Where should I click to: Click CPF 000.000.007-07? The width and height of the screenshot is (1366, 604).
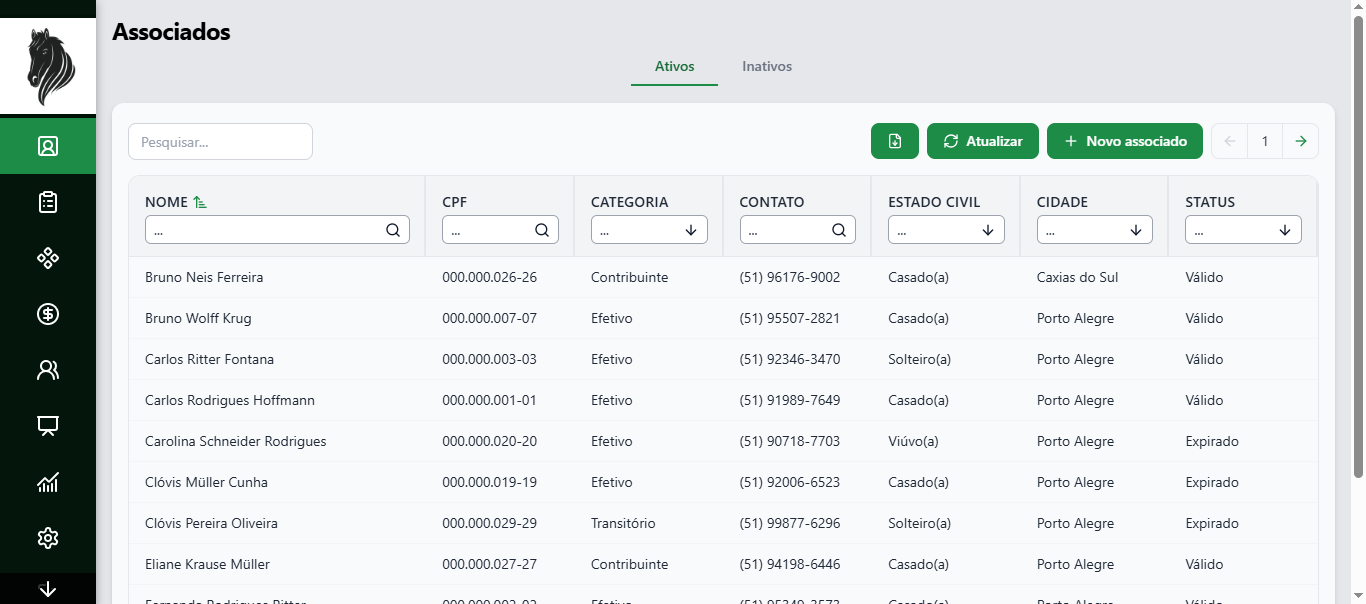[x=490, y=318]
